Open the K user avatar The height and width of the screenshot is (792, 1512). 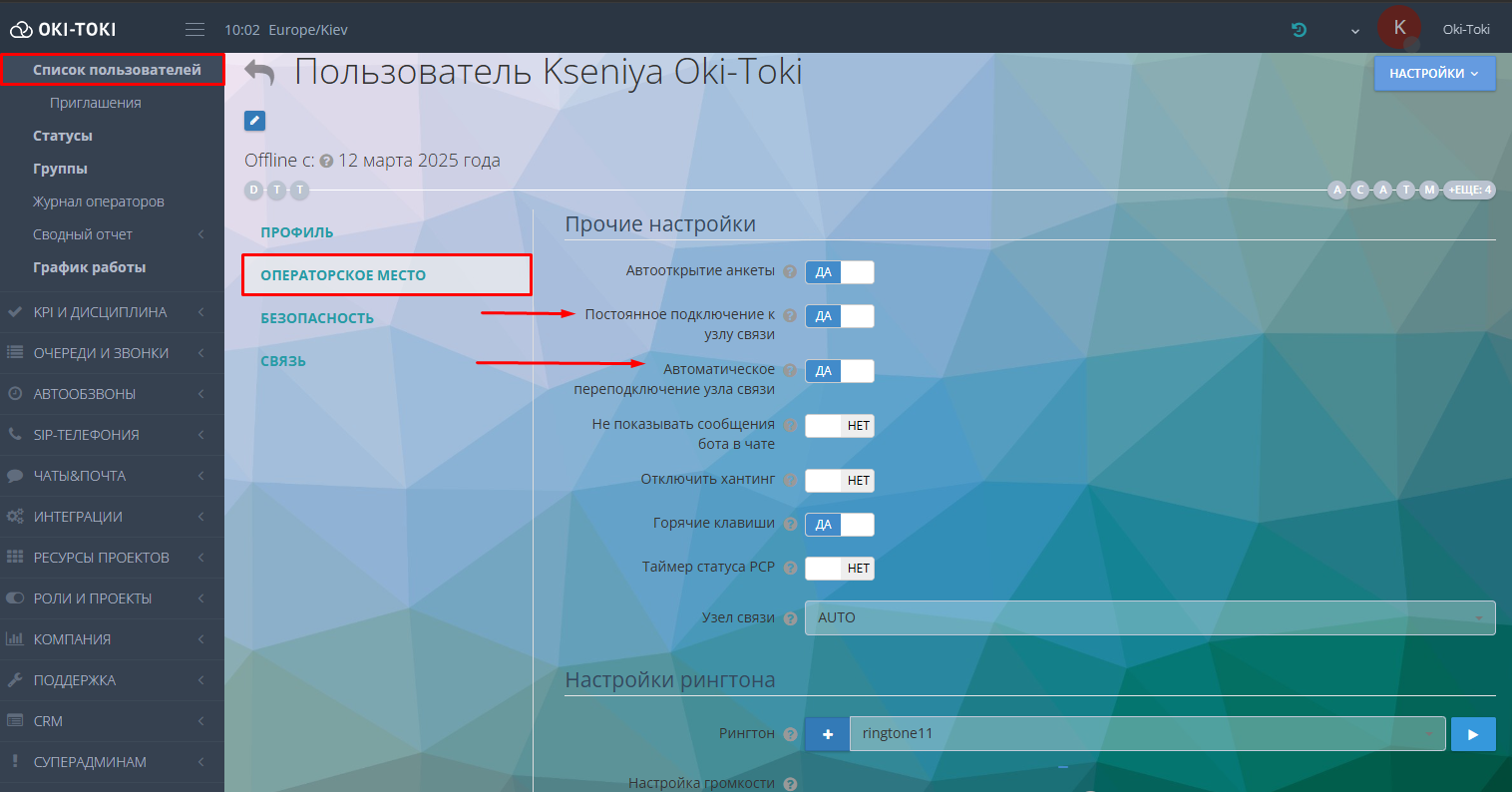click(x=1399, y=28)
